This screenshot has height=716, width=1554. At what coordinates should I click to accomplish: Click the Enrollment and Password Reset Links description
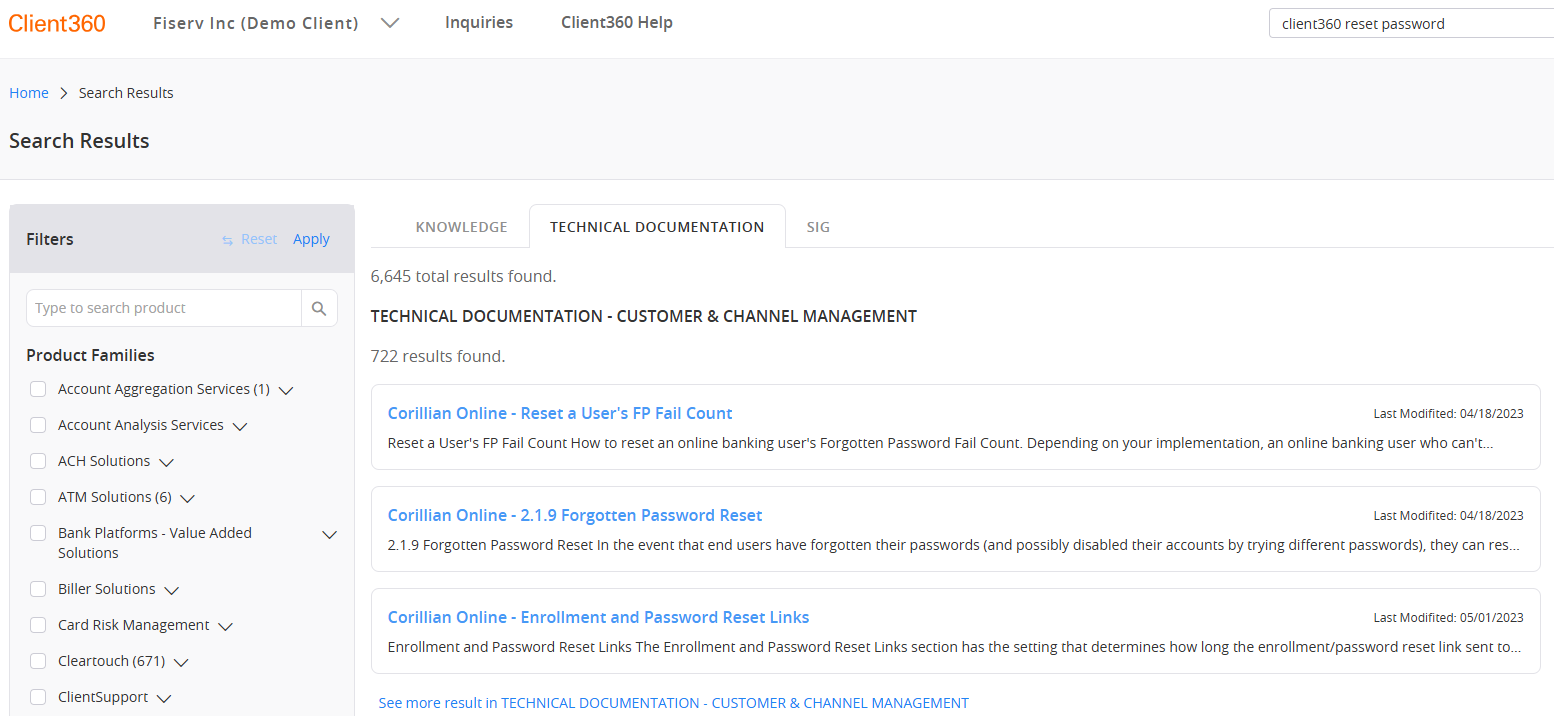[x=954, y=647]
